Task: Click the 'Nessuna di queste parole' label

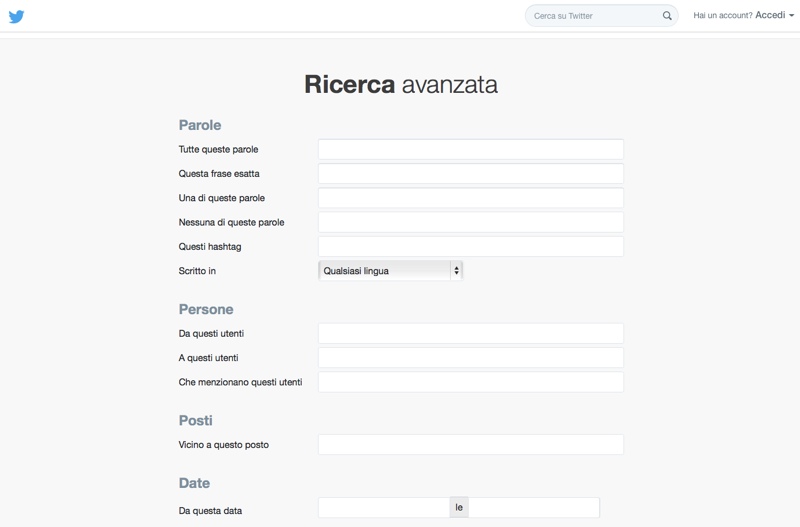Action: 231,222
